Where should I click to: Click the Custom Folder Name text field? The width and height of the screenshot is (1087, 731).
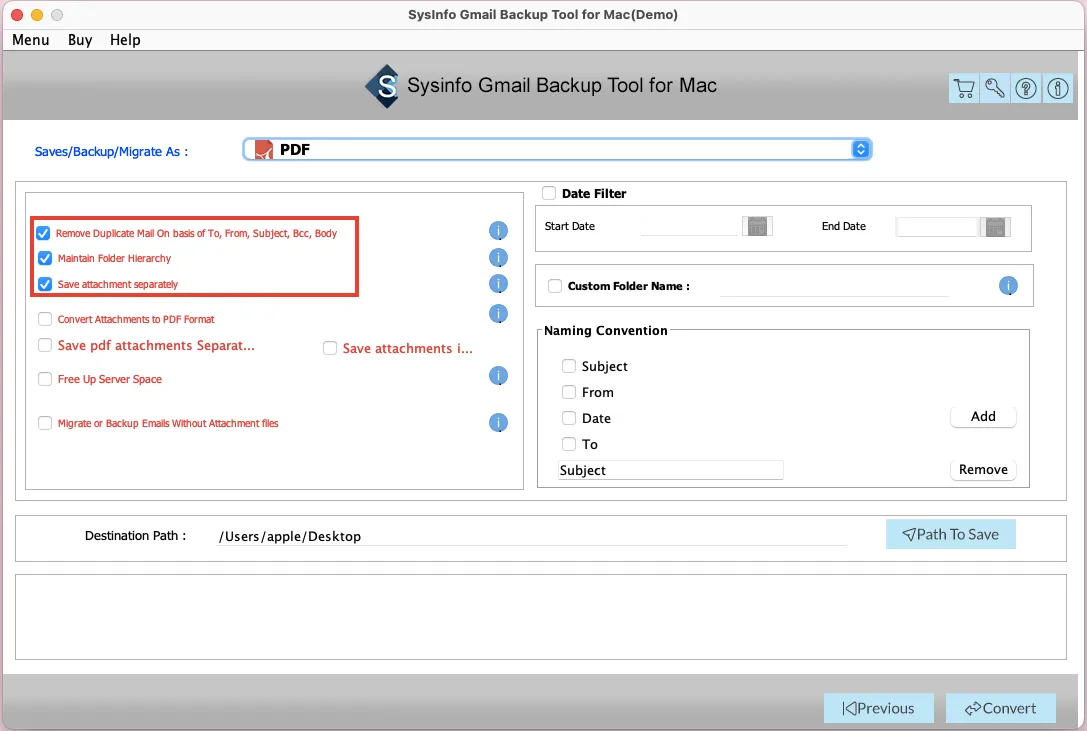click(834, 286)
